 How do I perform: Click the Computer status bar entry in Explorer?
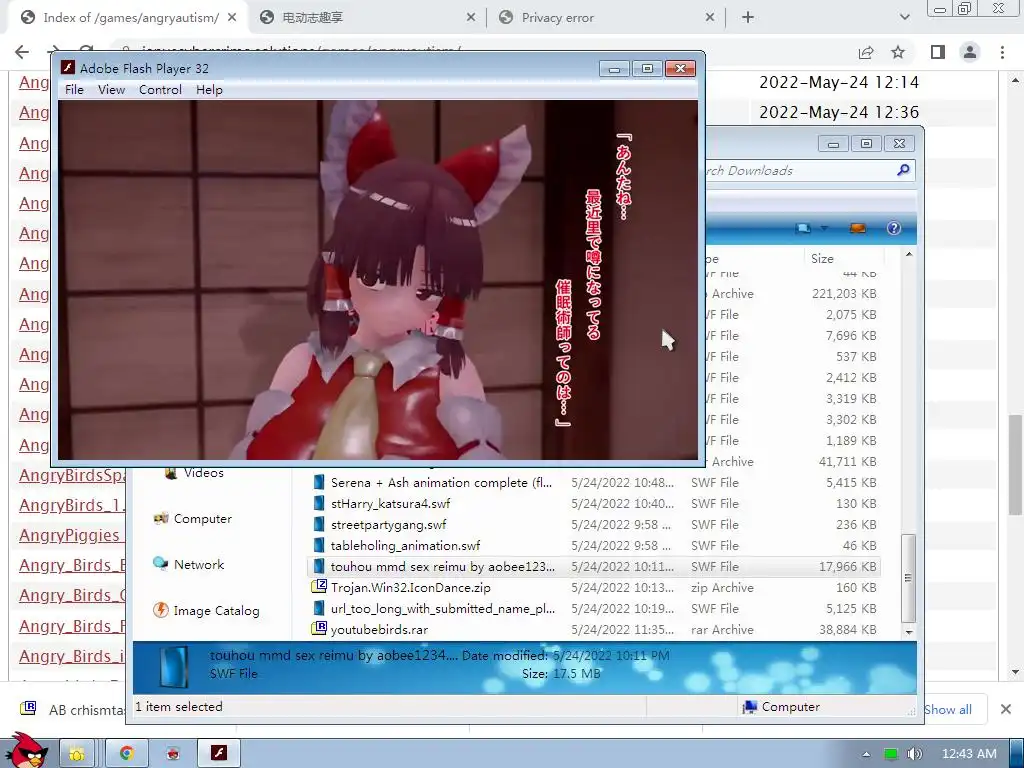pyautogui.click(x=780, y=707)
